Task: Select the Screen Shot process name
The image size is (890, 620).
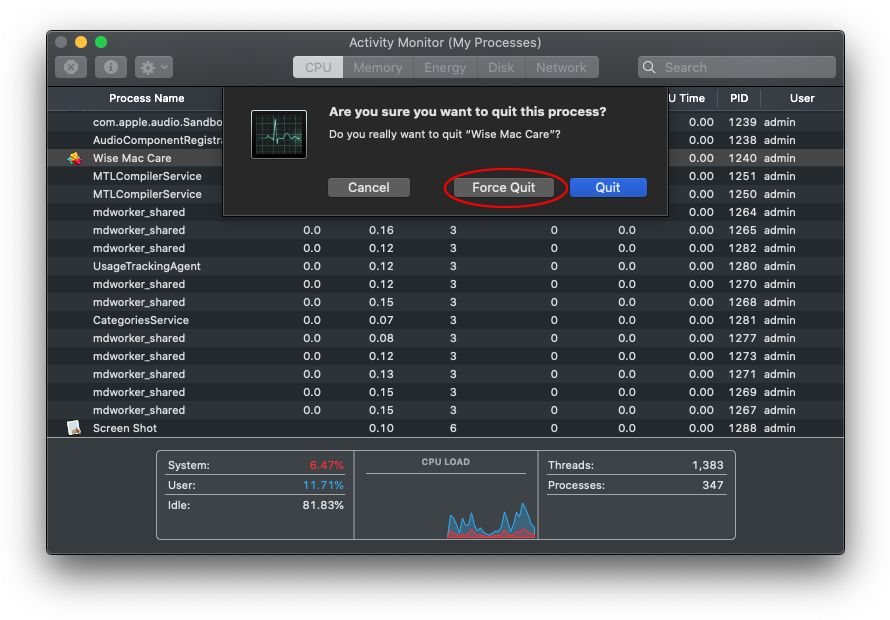Action: (x=125, y=428)
